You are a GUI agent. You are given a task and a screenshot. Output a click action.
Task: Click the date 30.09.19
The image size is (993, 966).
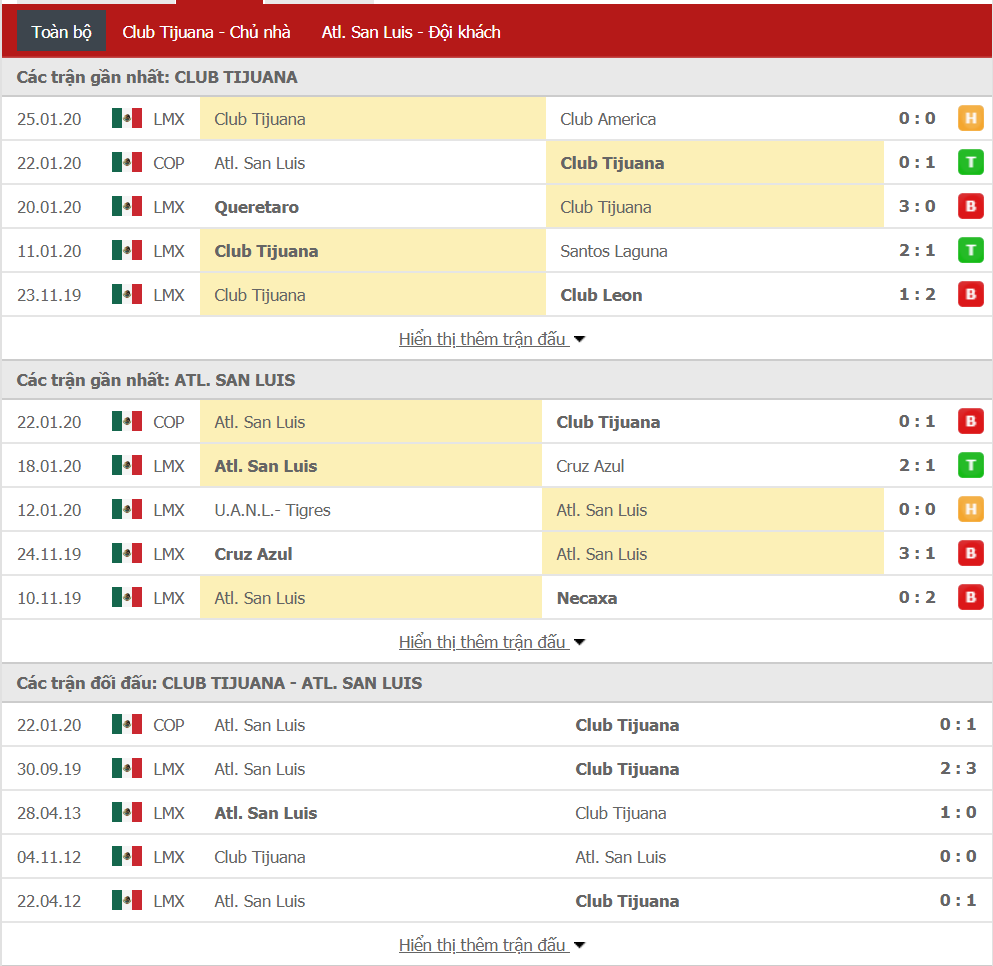pos(49,769)
